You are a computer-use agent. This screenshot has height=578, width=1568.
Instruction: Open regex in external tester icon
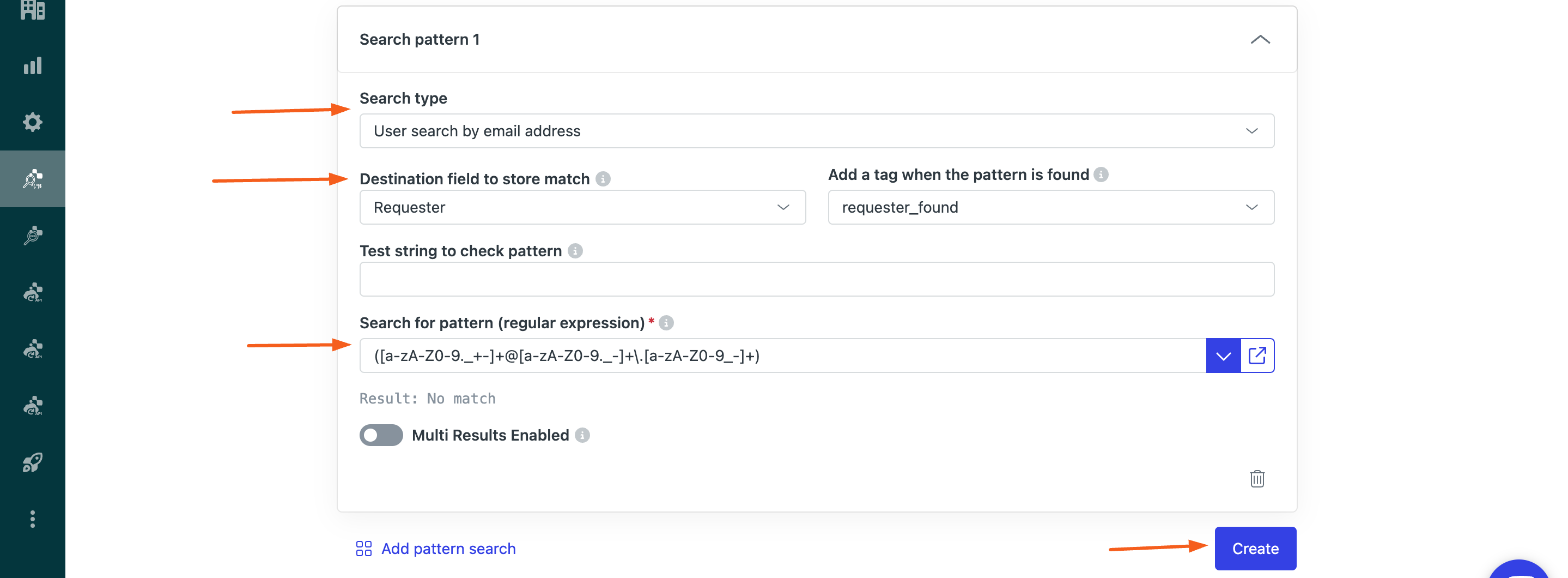1257,356
